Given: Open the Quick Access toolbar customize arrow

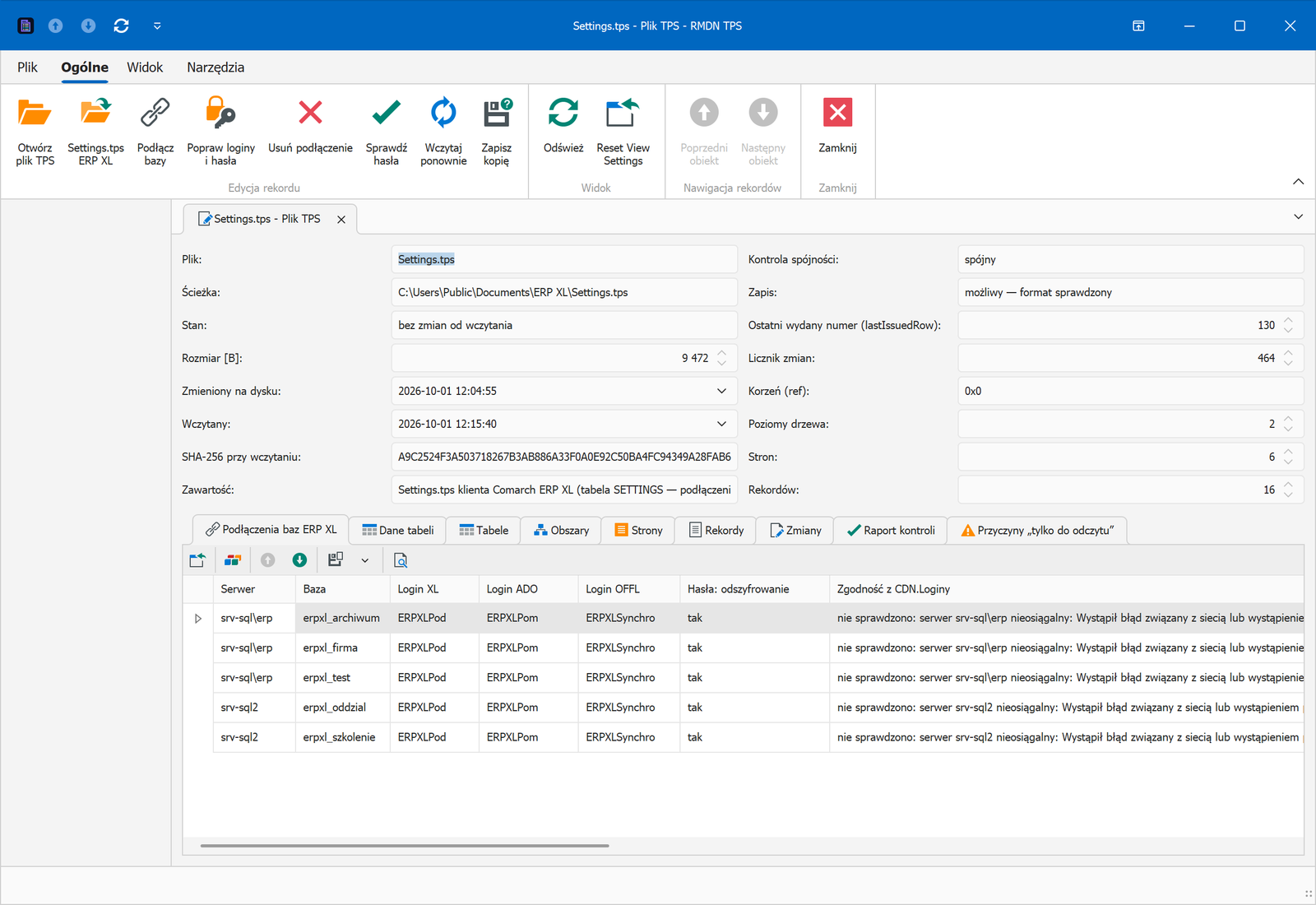Looking at the screenshot, I should pos(157,26).
